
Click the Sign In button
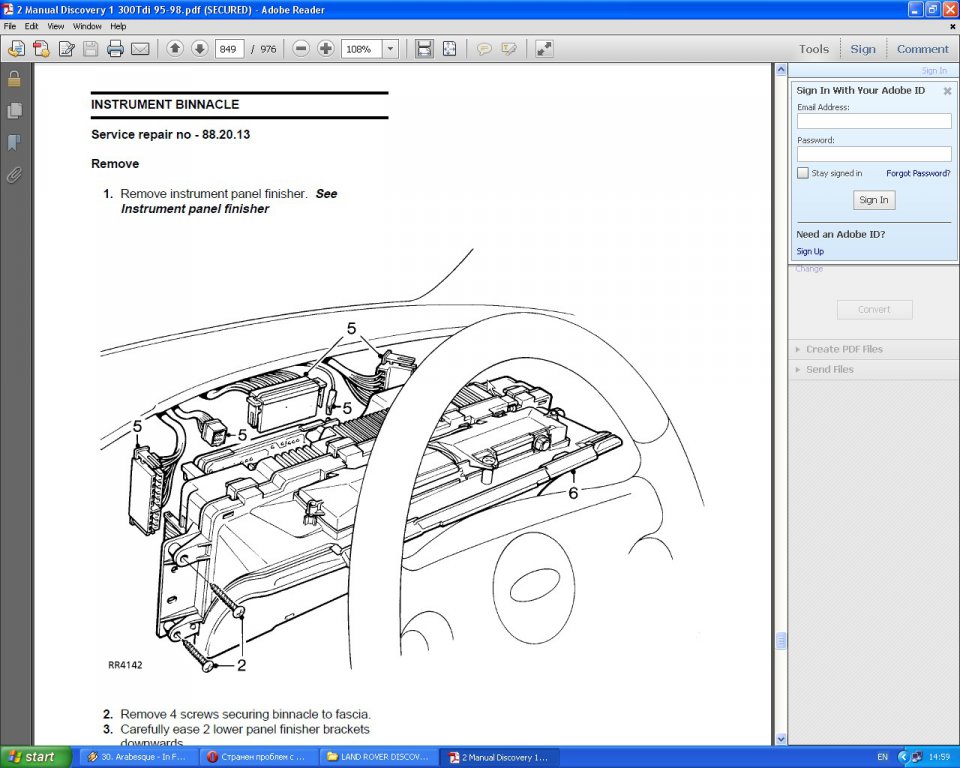874,200
